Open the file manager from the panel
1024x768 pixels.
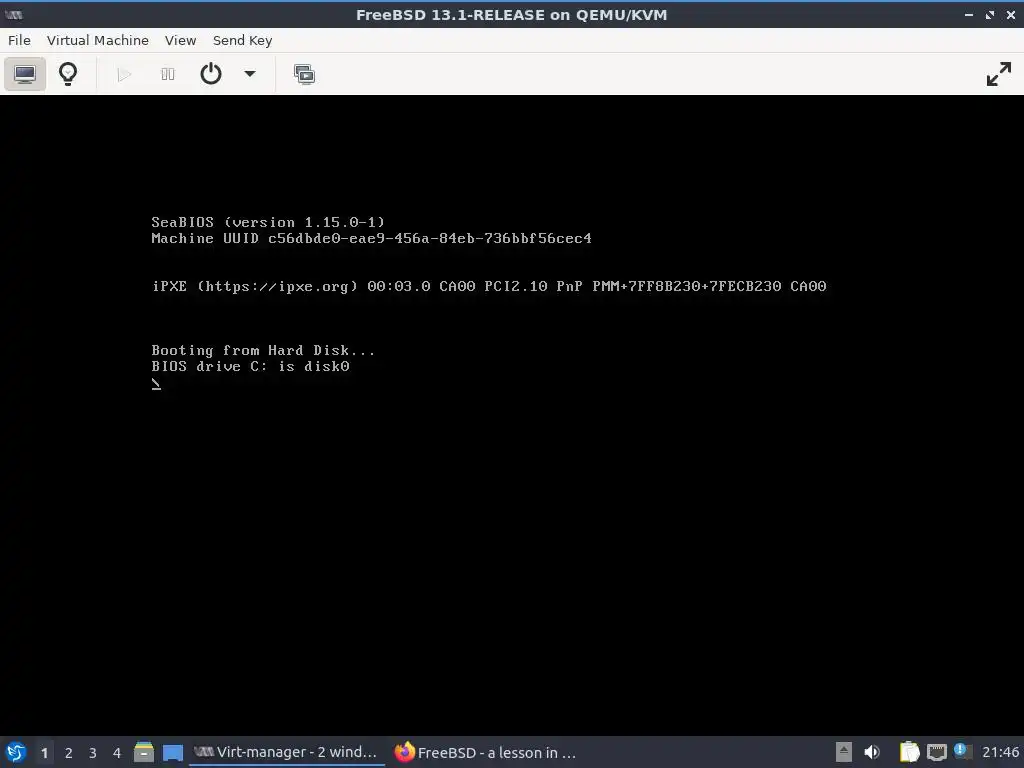click(144, 752)
